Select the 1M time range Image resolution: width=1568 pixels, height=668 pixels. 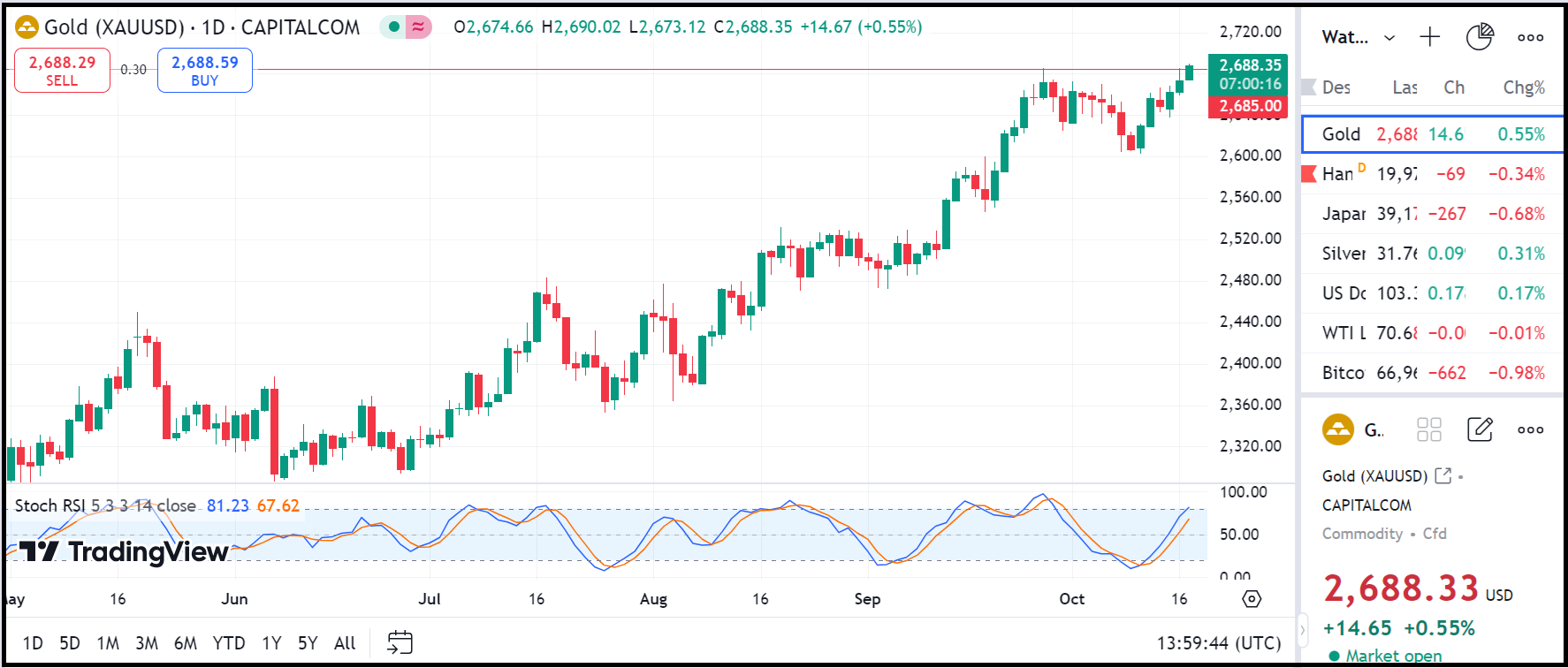(x=108, y=642)
